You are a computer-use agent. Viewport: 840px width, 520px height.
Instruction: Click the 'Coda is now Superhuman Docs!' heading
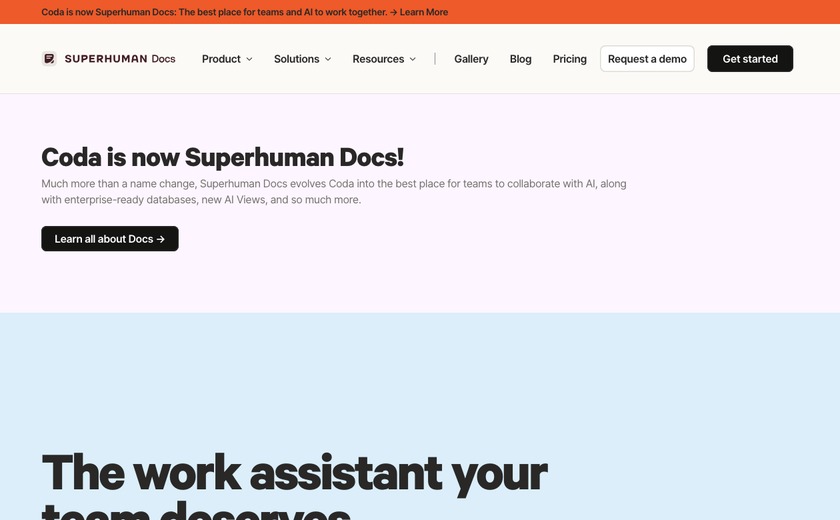[x=222, y=157]
